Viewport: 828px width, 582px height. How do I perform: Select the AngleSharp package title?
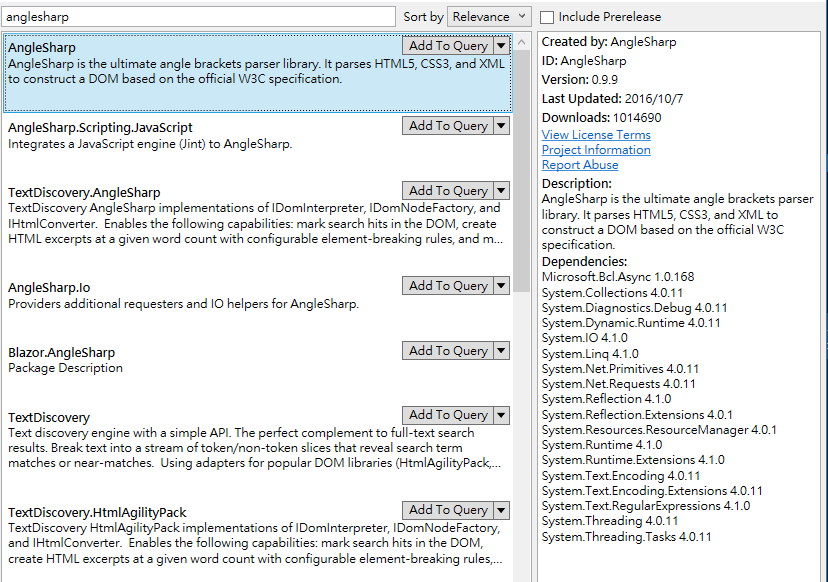click(42, 48)
